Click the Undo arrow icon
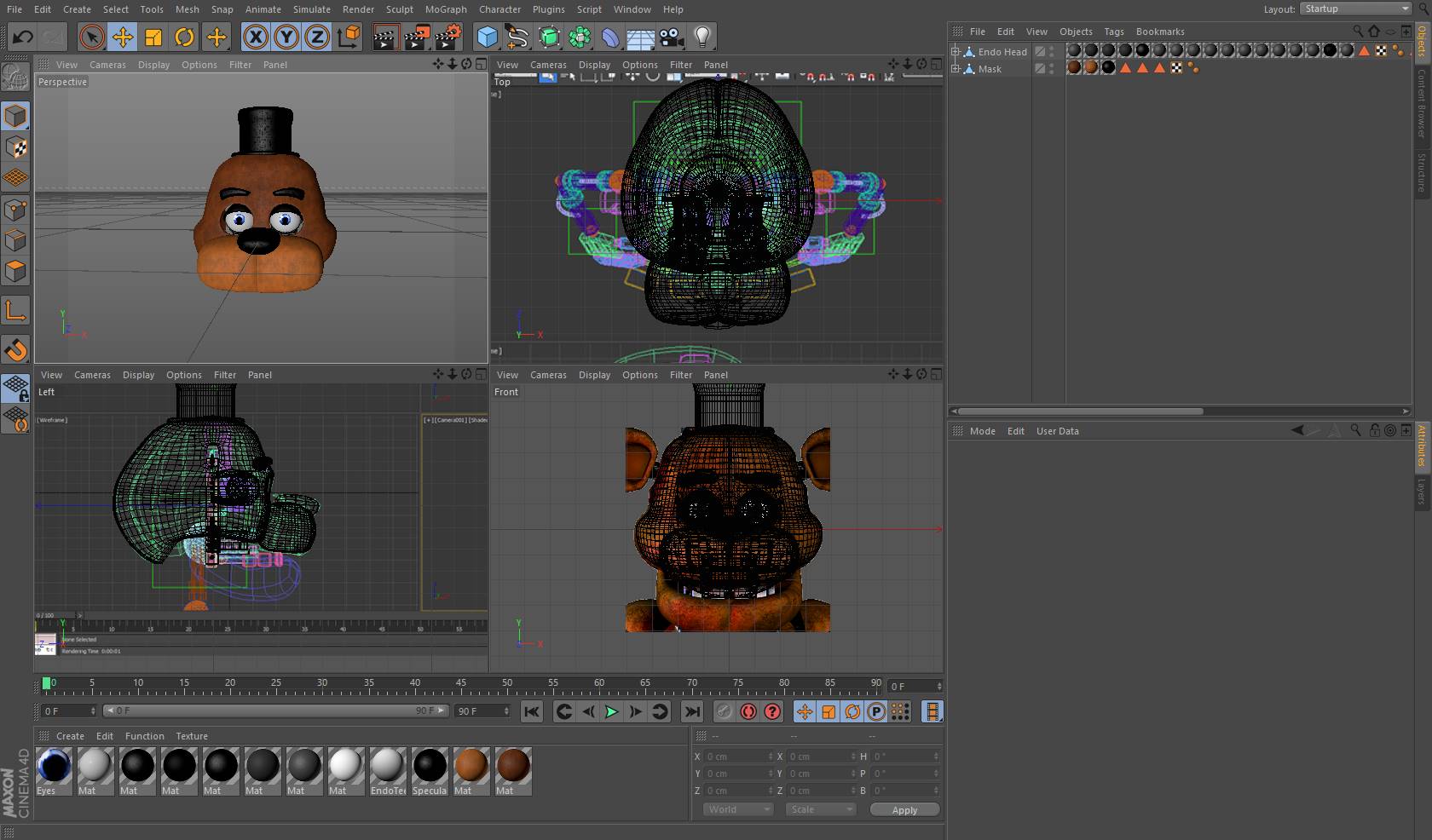Screen dimensions: 1432x840 pos(23,37)
